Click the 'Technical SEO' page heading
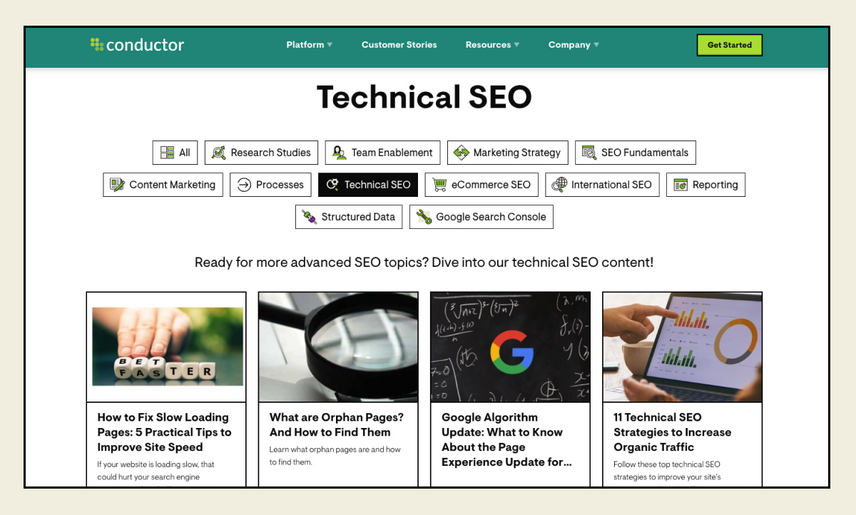 tap(424, 97)
